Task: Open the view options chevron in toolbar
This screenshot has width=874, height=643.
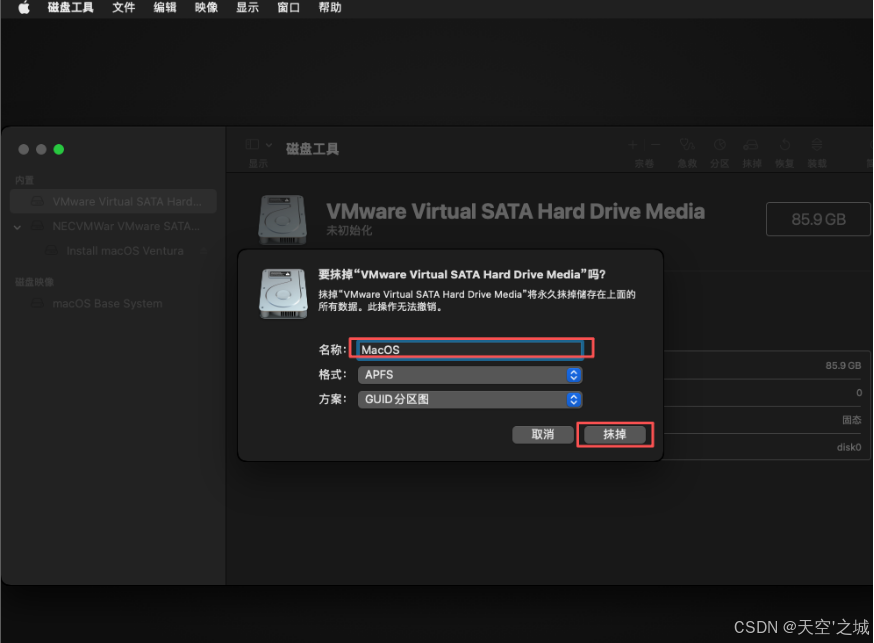Action: point(269,145)
